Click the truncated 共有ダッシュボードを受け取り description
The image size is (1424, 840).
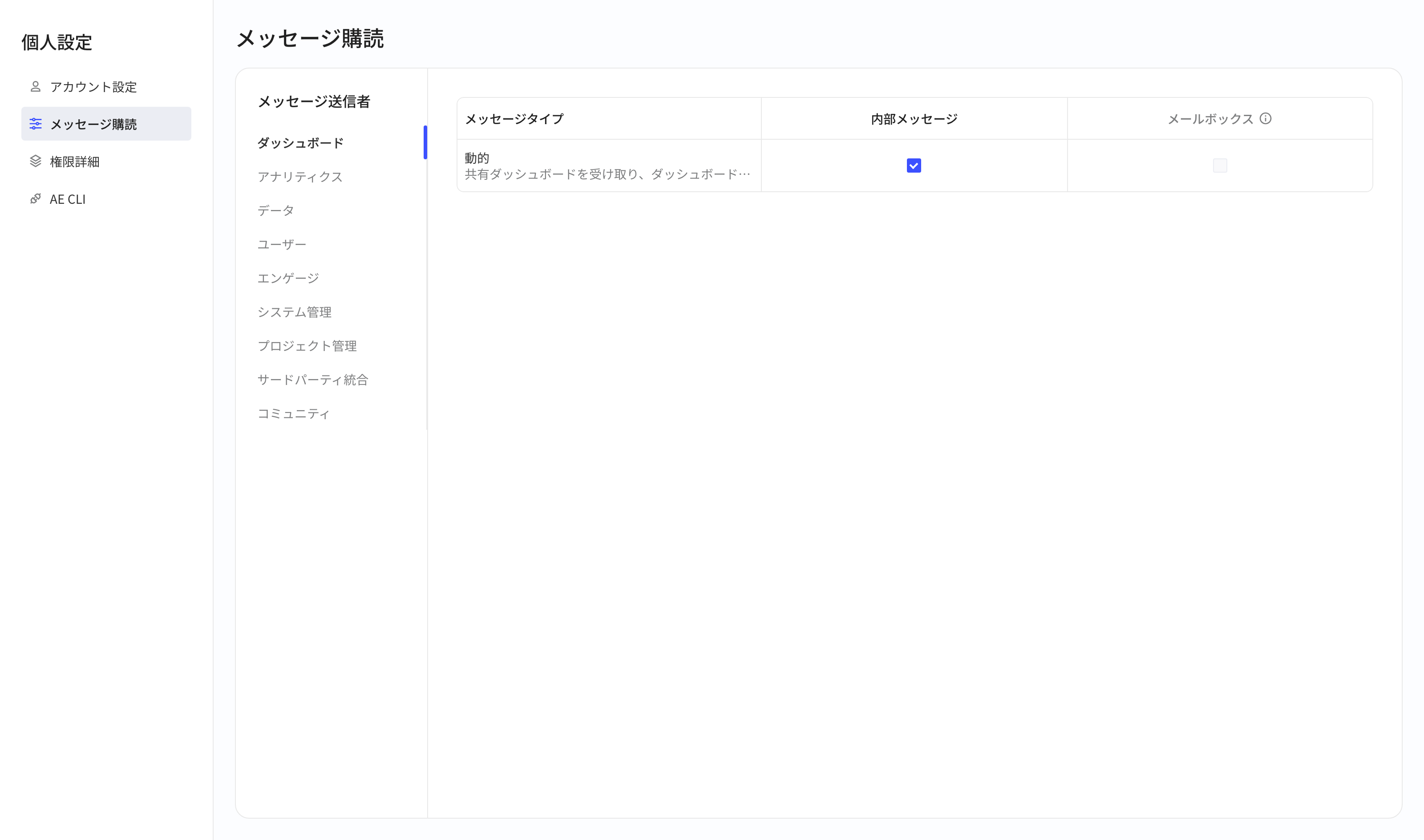(607, 174)
